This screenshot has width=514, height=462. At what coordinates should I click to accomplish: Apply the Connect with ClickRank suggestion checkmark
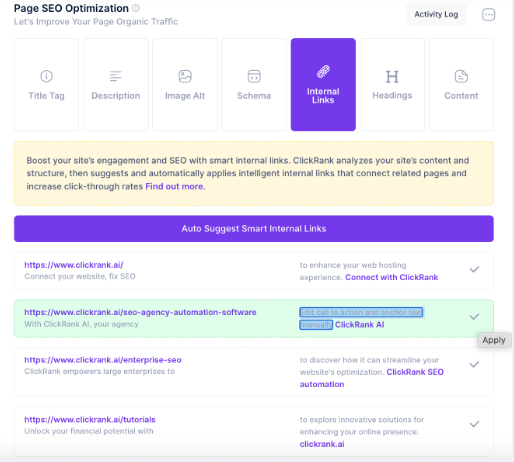[474, 269]
